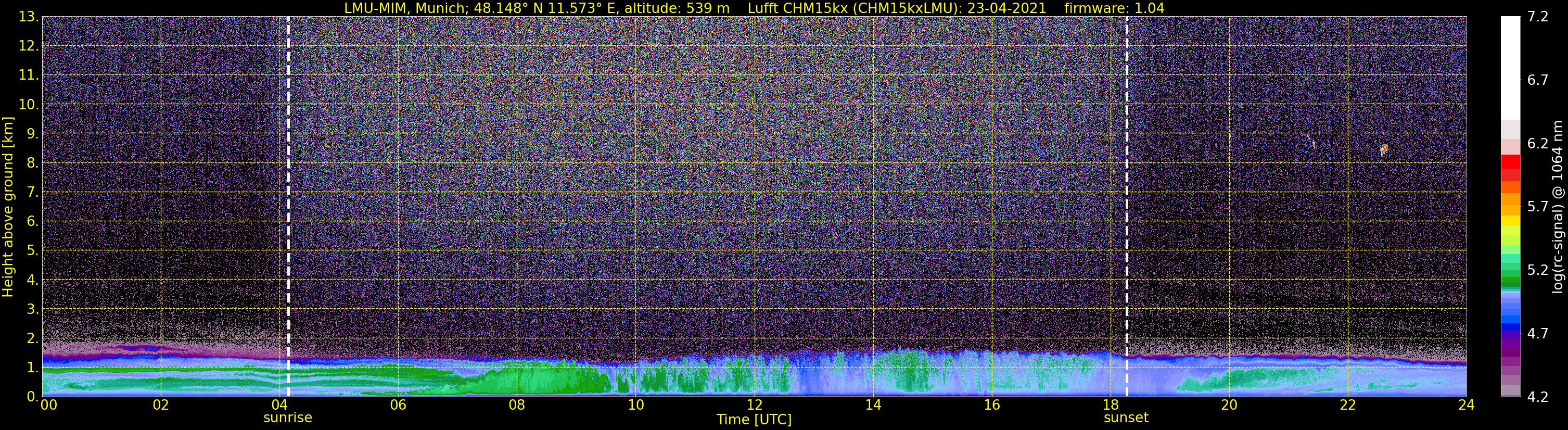The width and height of the screenshot is (1568, 430).
Task: Click the time axis tick label 10
Action: [635, 406]
